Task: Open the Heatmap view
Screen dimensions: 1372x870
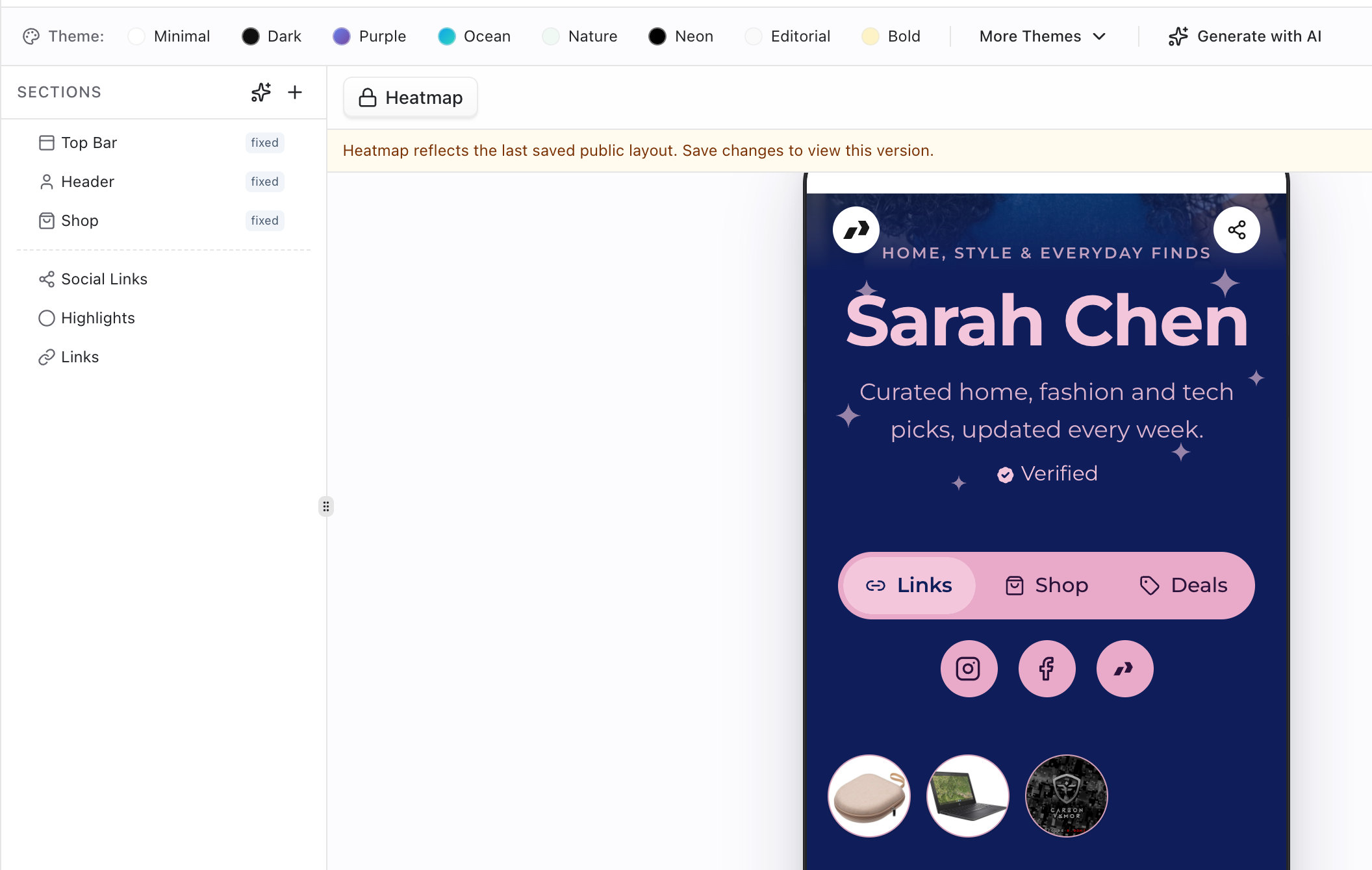Action: click(x=411, y=98)
